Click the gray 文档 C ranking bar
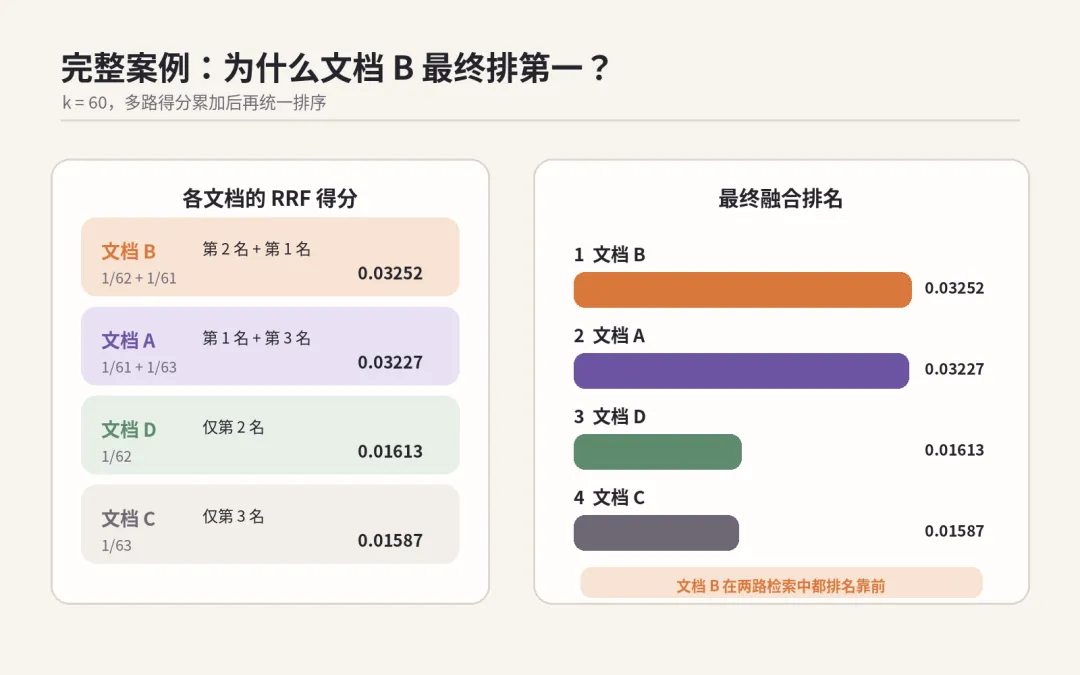The image size is (1080, 675). click(656, 532)
